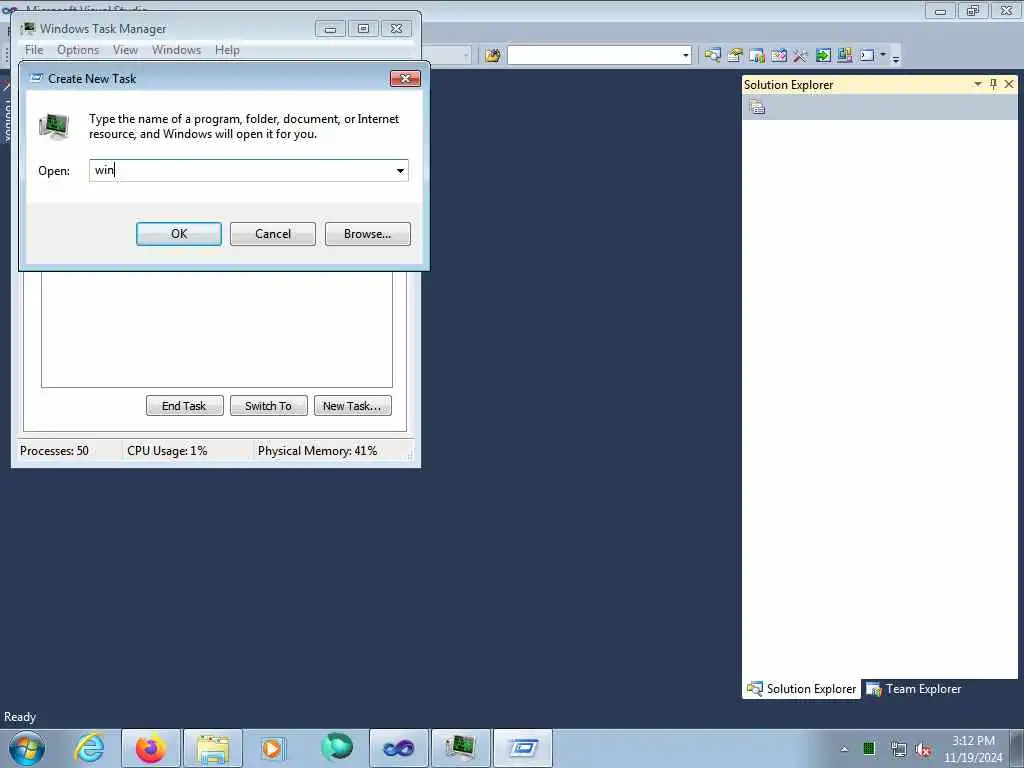Expand the Open combo box dropdown arrow
Viewport: 1024px width, 768px height.
click(x=400, y=170)
